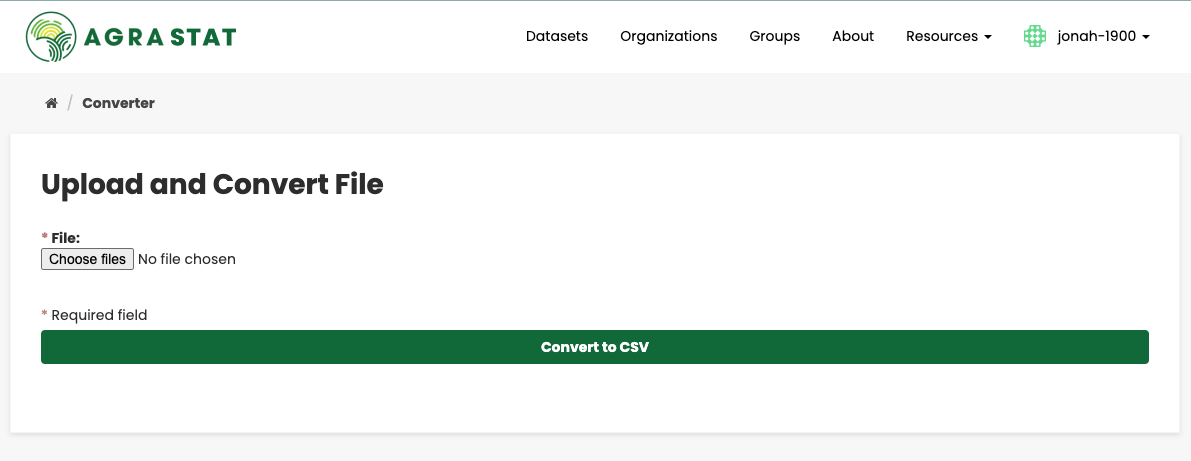Image resolution: width=1191 pixels, height=461 pixels.
Task: Click the green user avatar icon
Action: 1035,36
